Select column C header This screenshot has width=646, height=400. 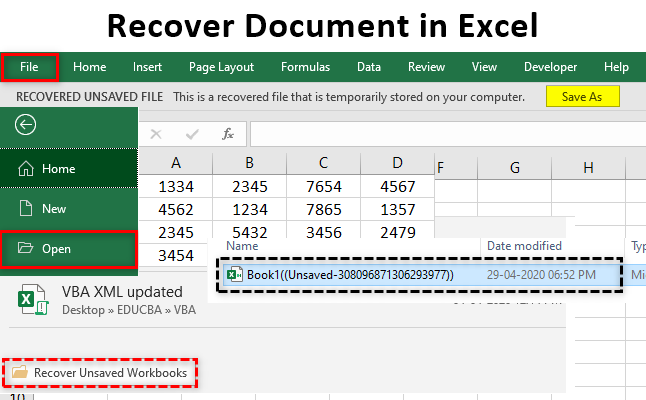(323, 163)
